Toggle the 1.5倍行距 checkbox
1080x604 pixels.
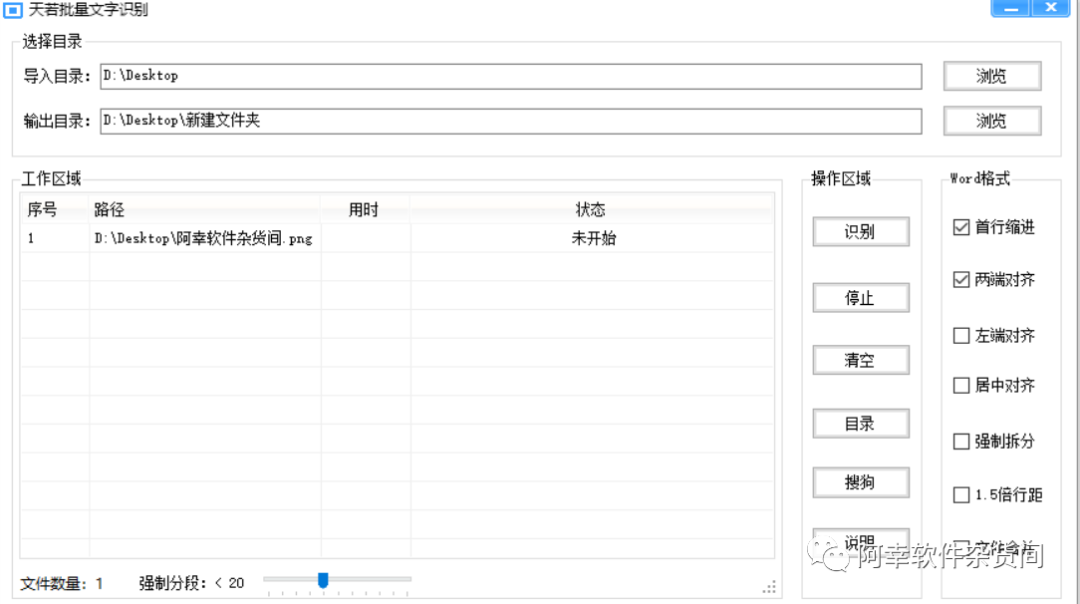point(961,494)
